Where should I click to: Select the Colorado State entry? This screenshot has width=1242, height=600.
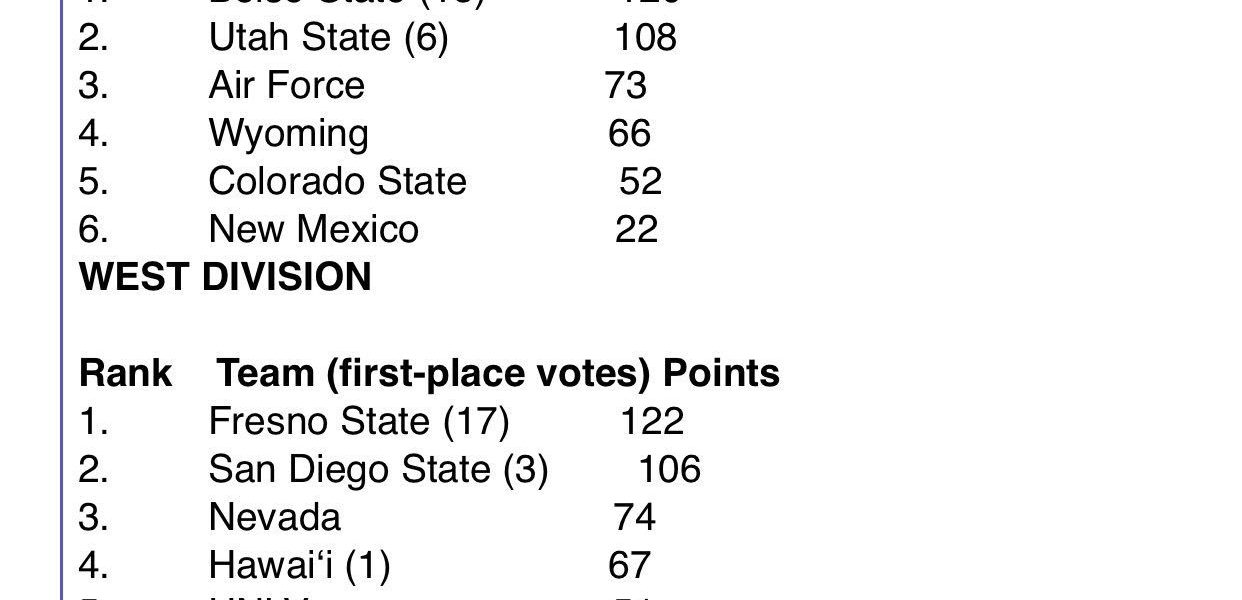(x=337, y=182)
